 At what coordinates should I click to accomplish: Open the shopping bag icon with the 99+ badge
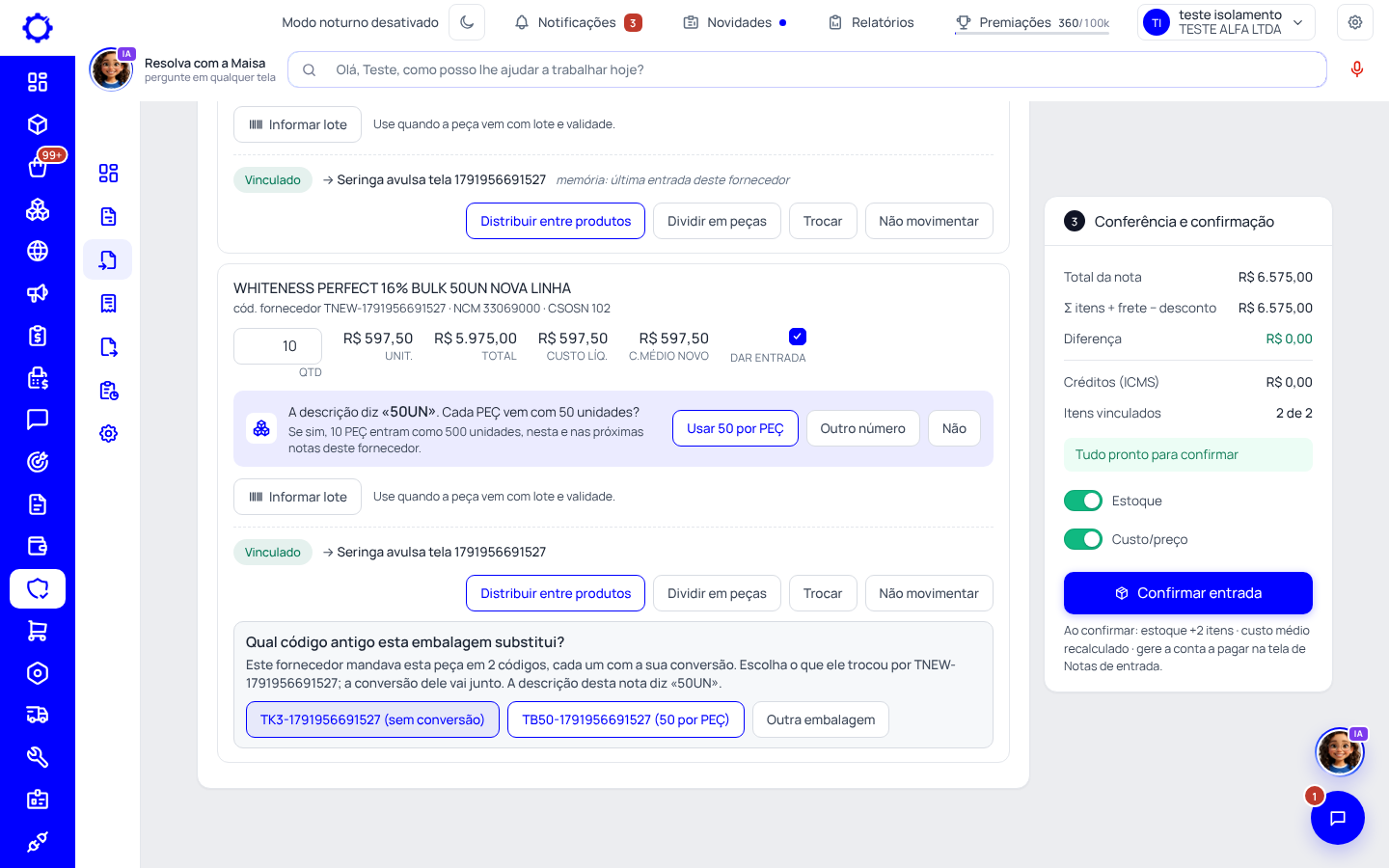tap(38, 167)
